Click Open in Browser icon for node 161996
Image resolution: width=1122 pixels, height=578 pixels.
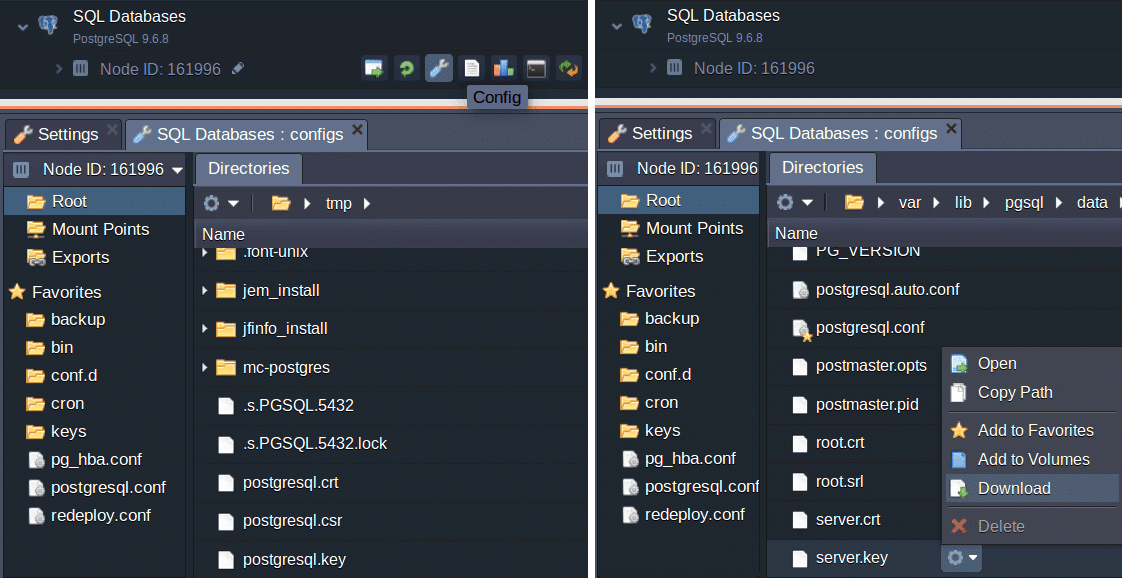click(374, 69)
